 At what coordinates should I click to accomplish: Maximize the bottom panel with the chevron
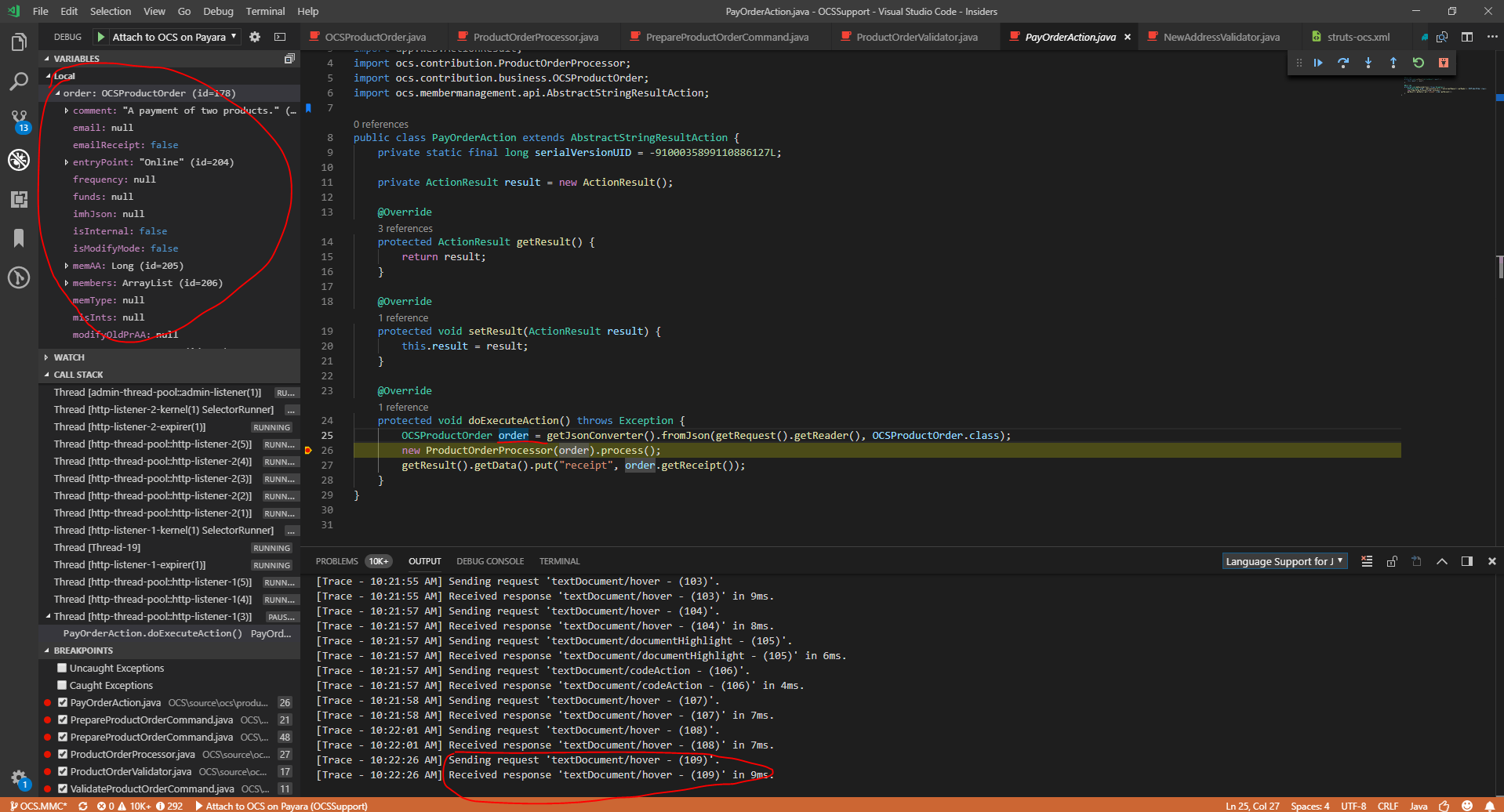(1442, 561)
